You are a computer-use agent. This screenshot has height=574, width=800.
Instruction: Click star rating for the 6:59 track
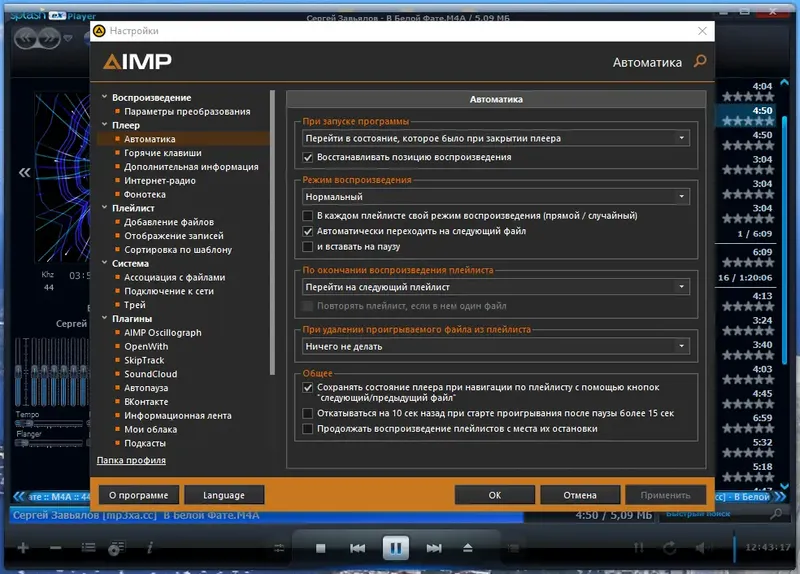[x=747, y=428]
